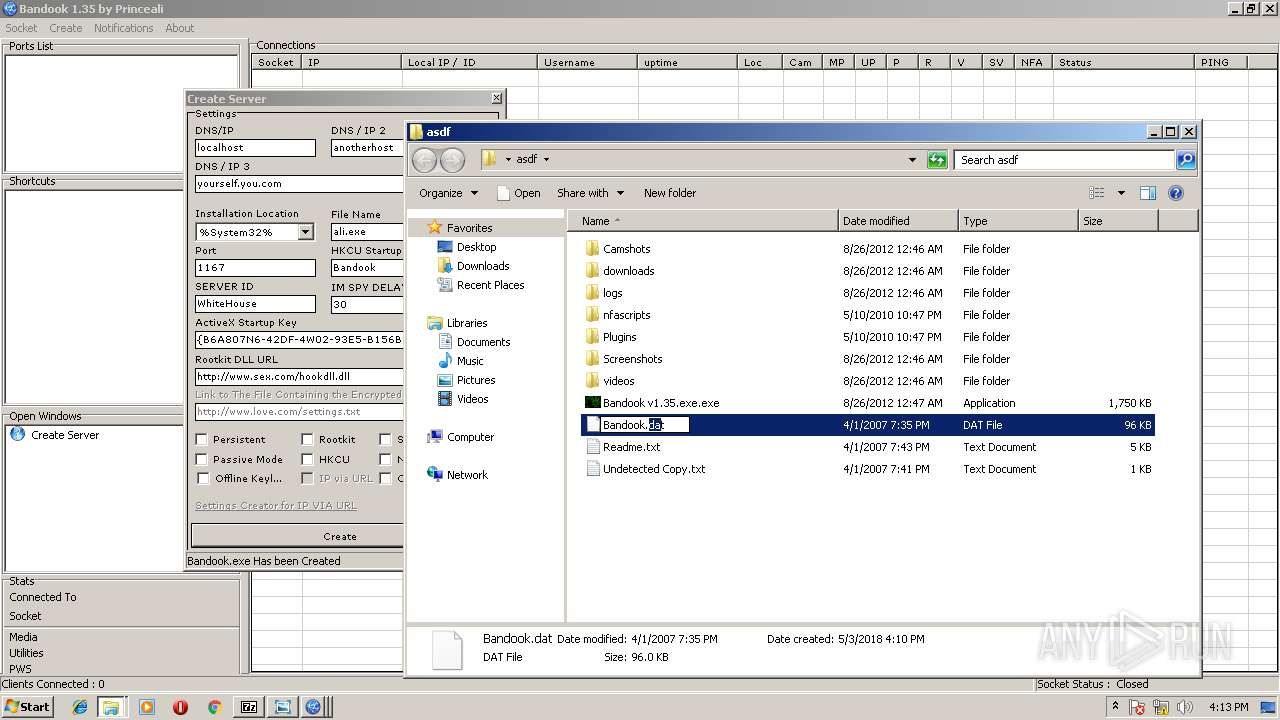Open the views dropdown arrow
This screenshot has height=720, width=1280.
coord(1121,193)
